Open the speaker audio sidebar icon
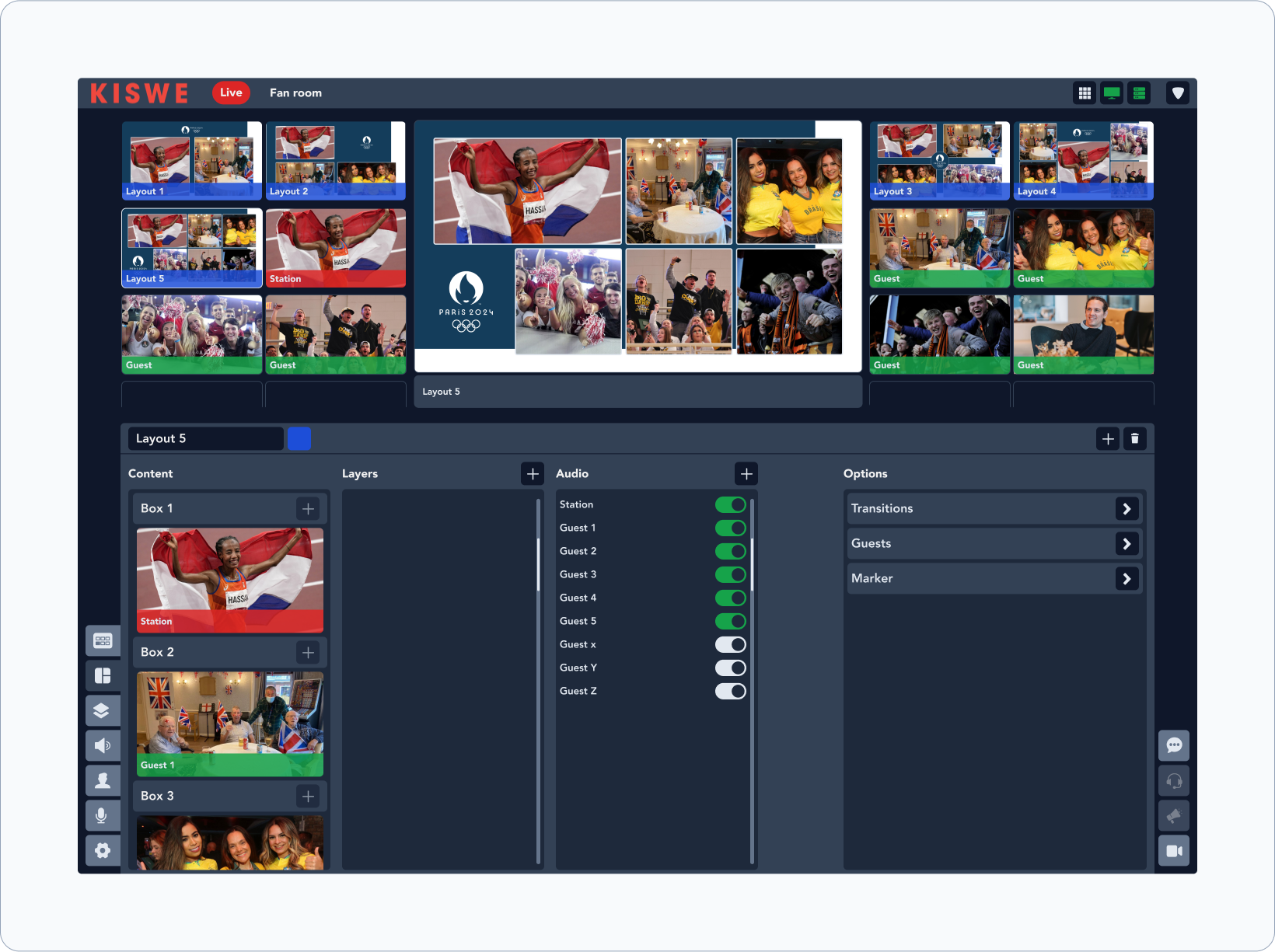 103,746
